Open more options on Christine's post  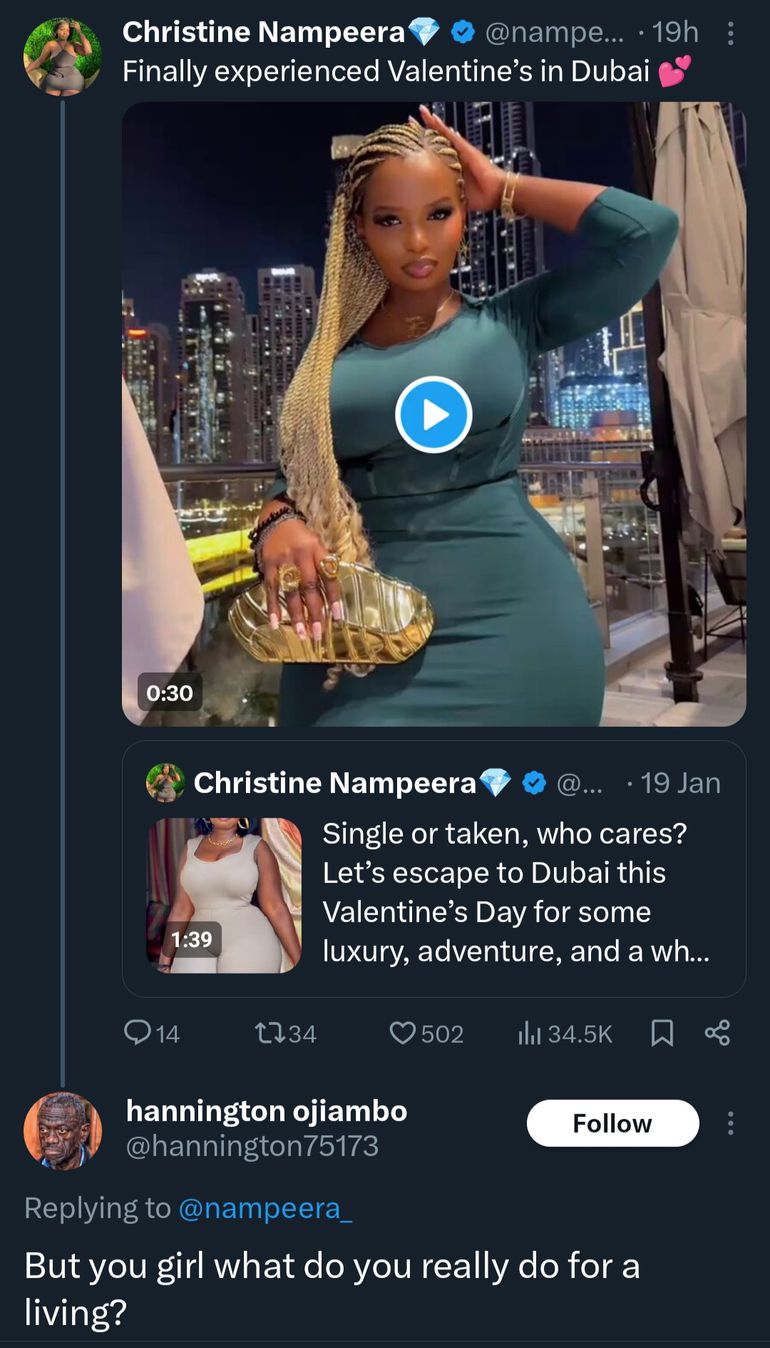point(731,34)
